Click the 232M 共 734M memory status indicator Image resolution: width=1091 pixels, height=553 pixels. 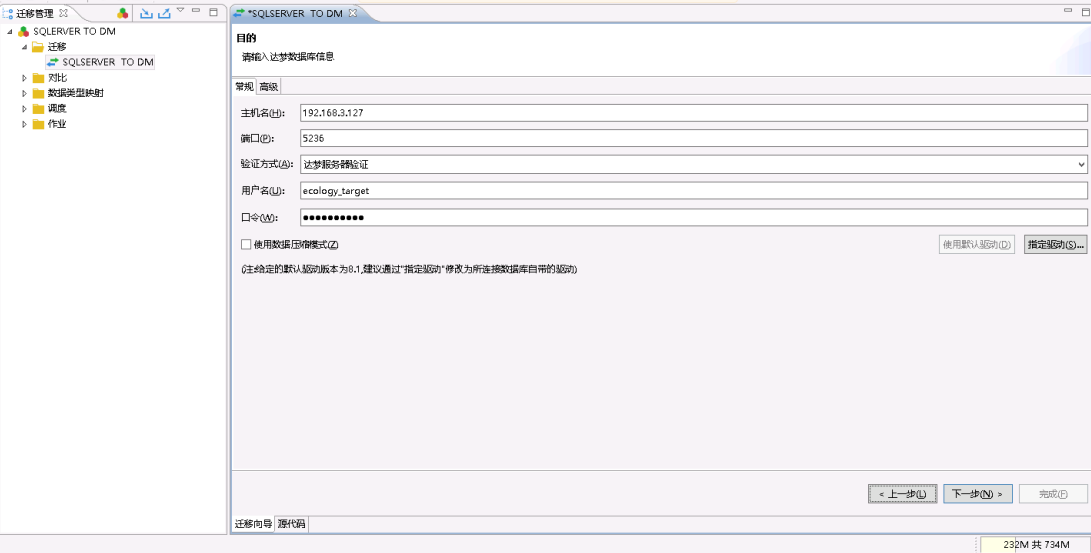coord(1035,545)
